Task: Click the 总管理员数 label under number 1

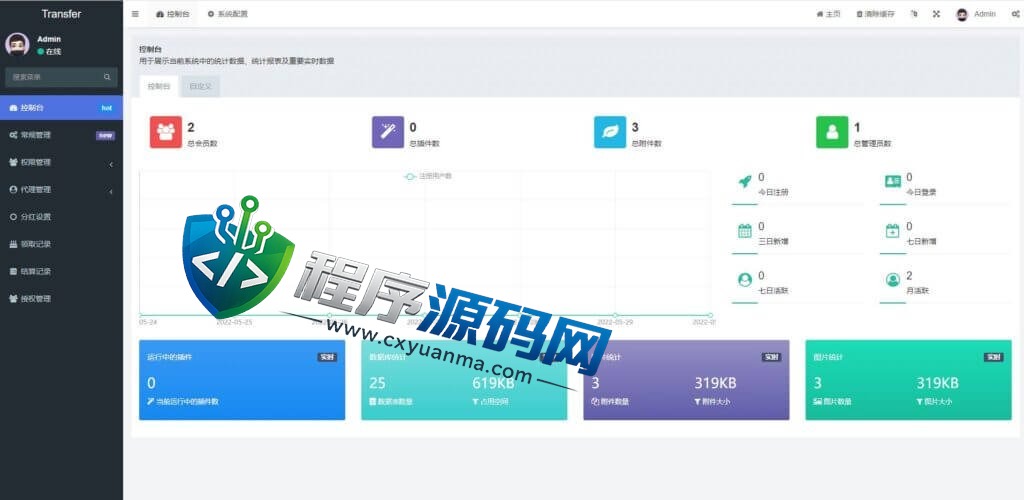Action: (x=872, y=144)
